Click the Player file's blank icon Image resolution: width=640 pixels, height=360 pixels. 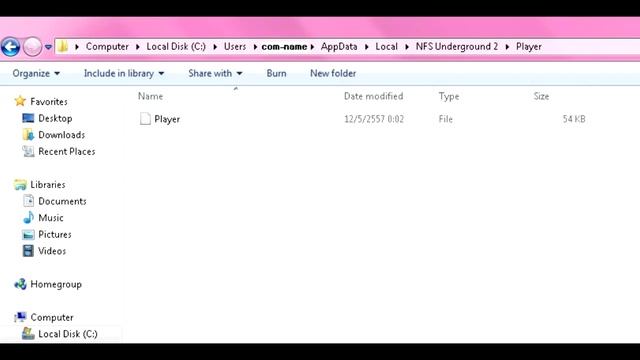(x=145, y=119)
